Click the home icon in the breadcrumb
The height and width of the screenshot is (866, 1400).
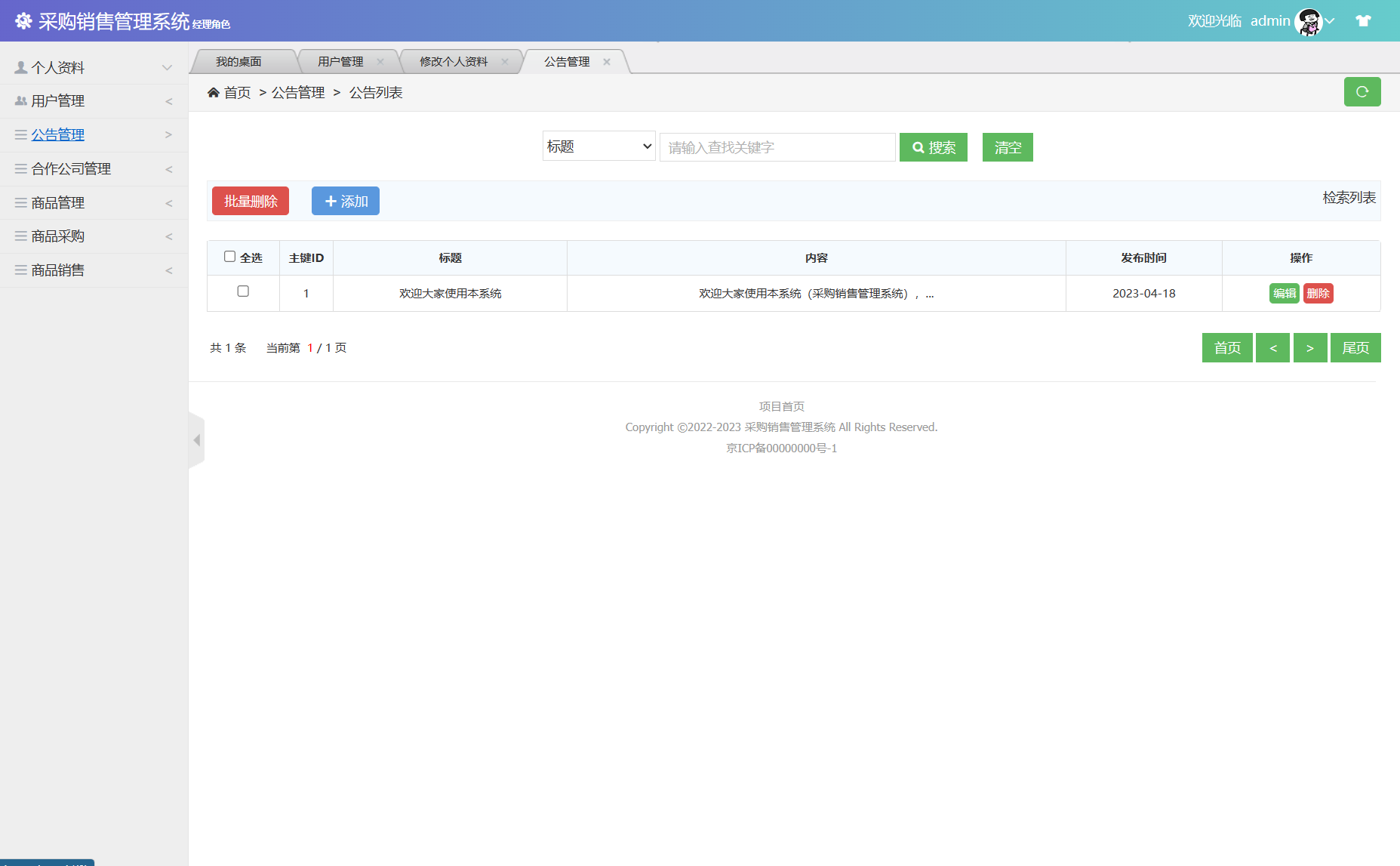click(214, 91)
